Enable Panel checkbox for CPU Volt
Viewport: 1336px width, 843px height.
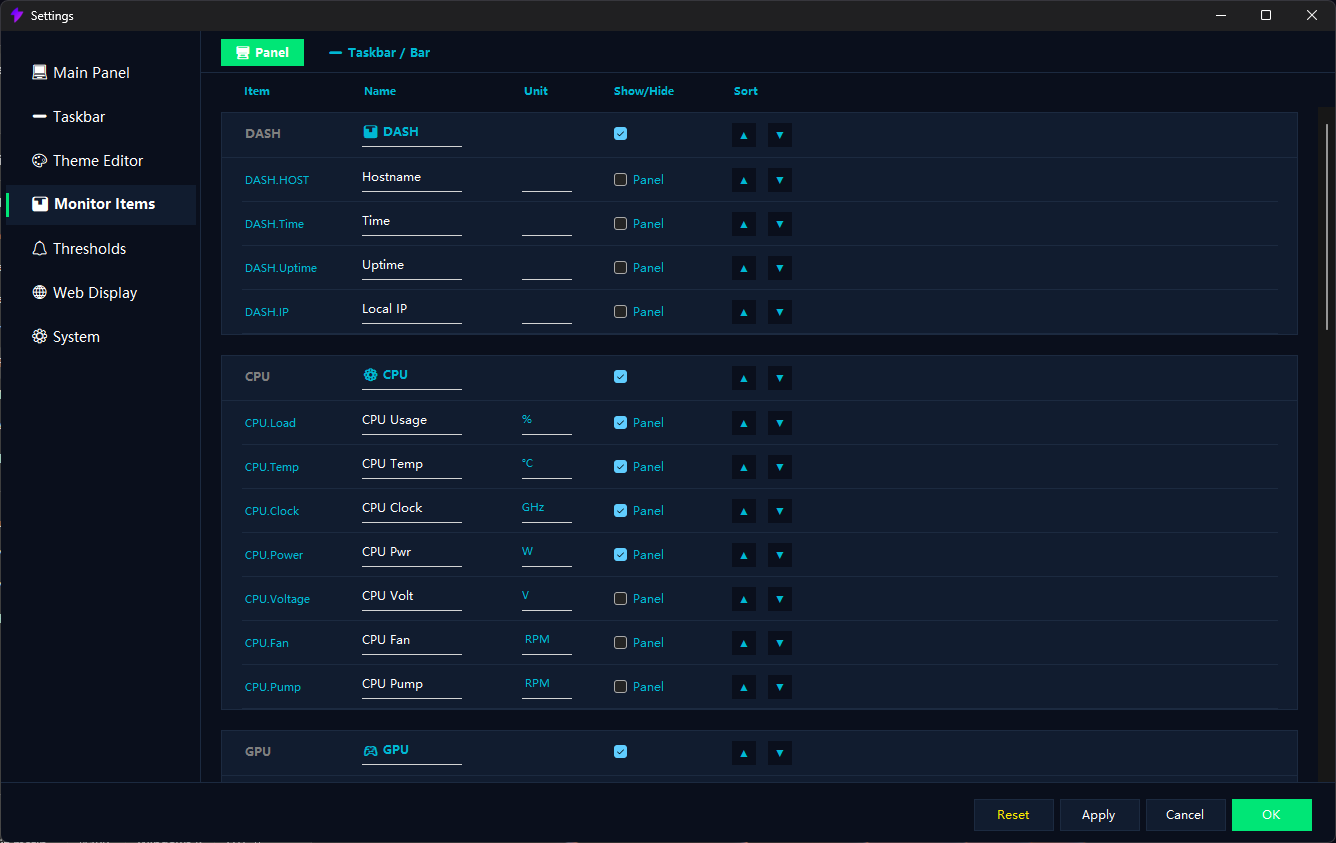[x=621, y=599]
